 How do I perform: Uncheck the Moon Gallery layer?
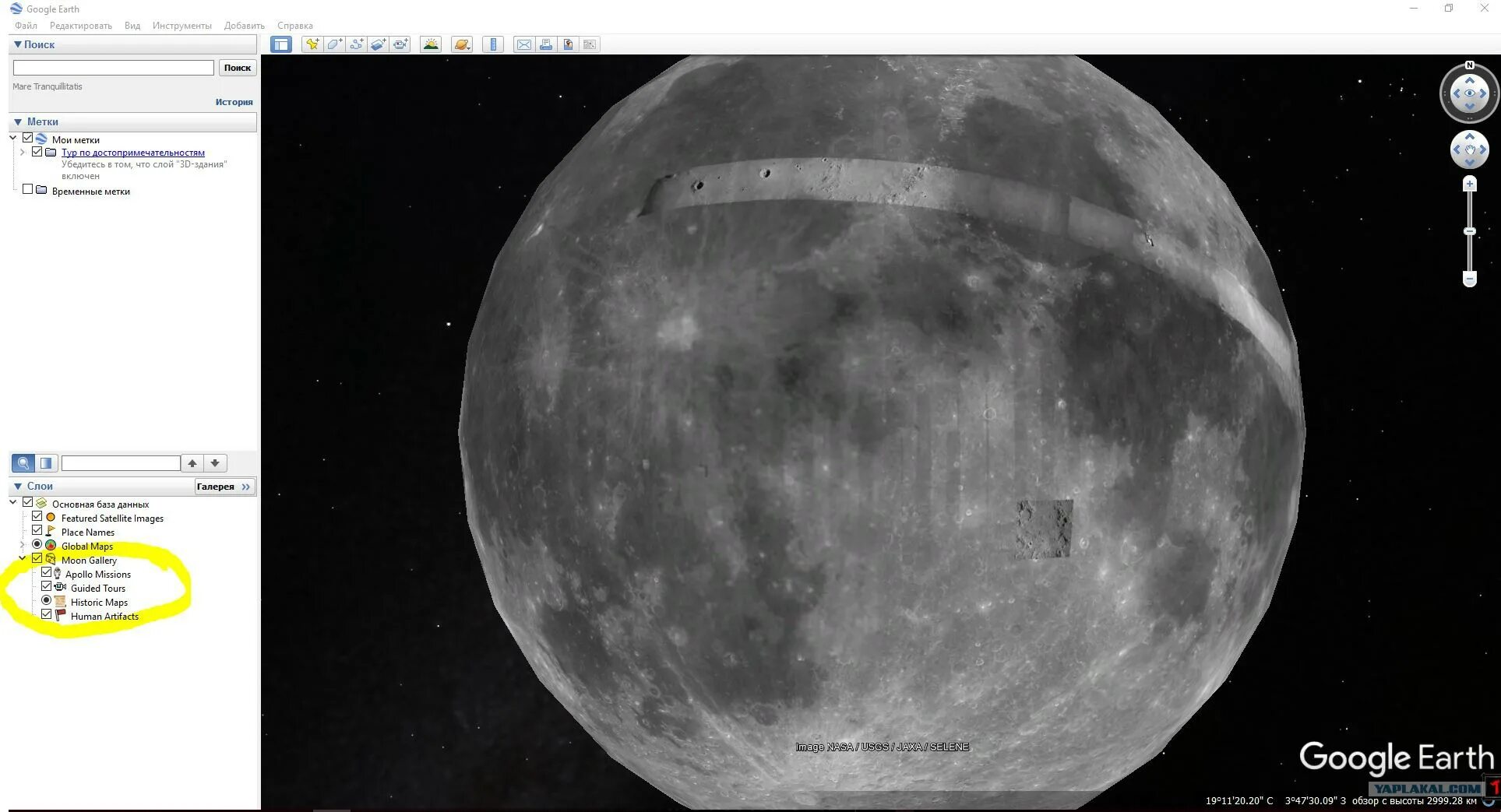tap(37, 559)
